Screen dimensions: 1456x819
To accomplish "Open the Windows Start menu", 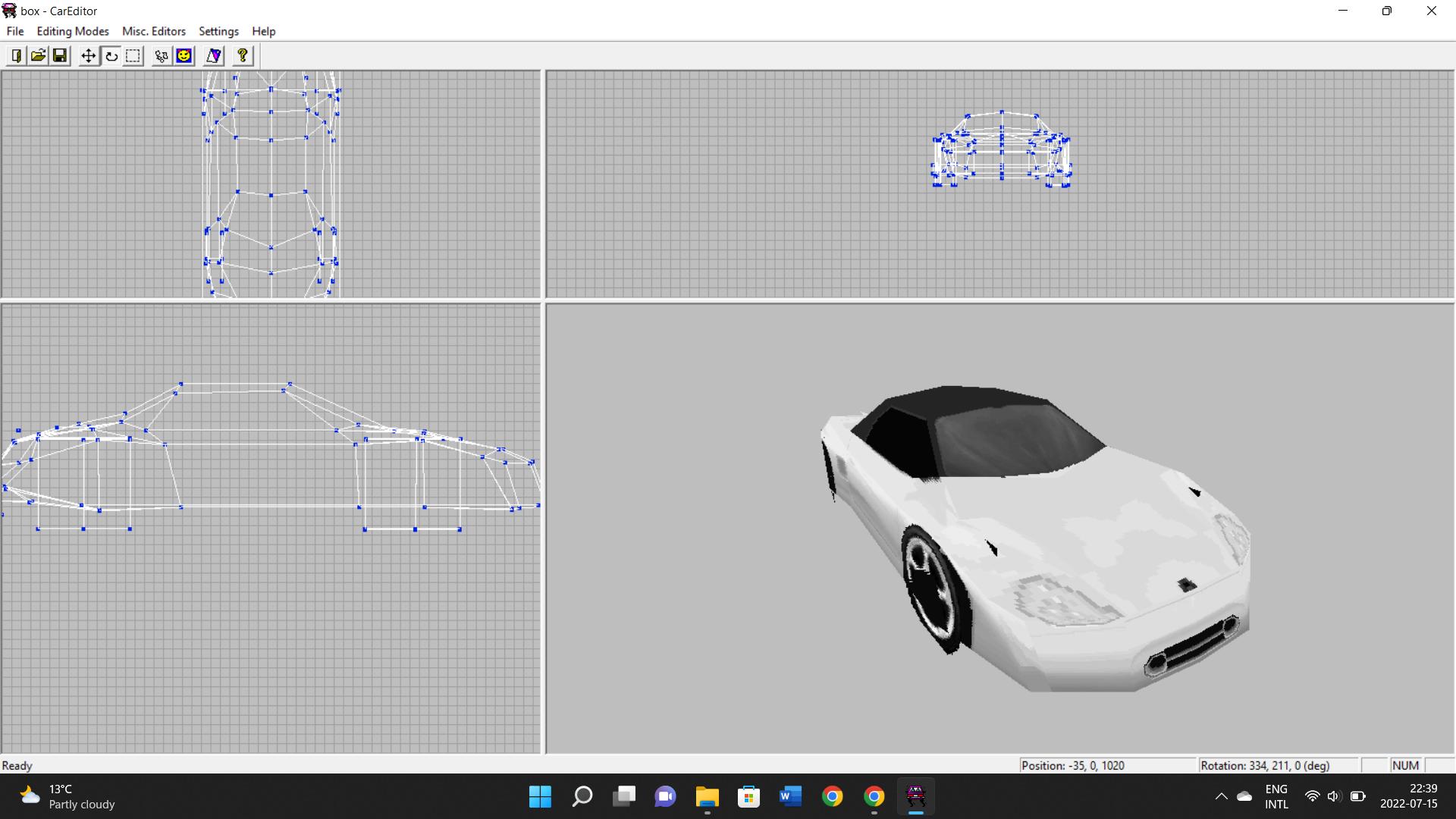I will click(x=540, y=796).
